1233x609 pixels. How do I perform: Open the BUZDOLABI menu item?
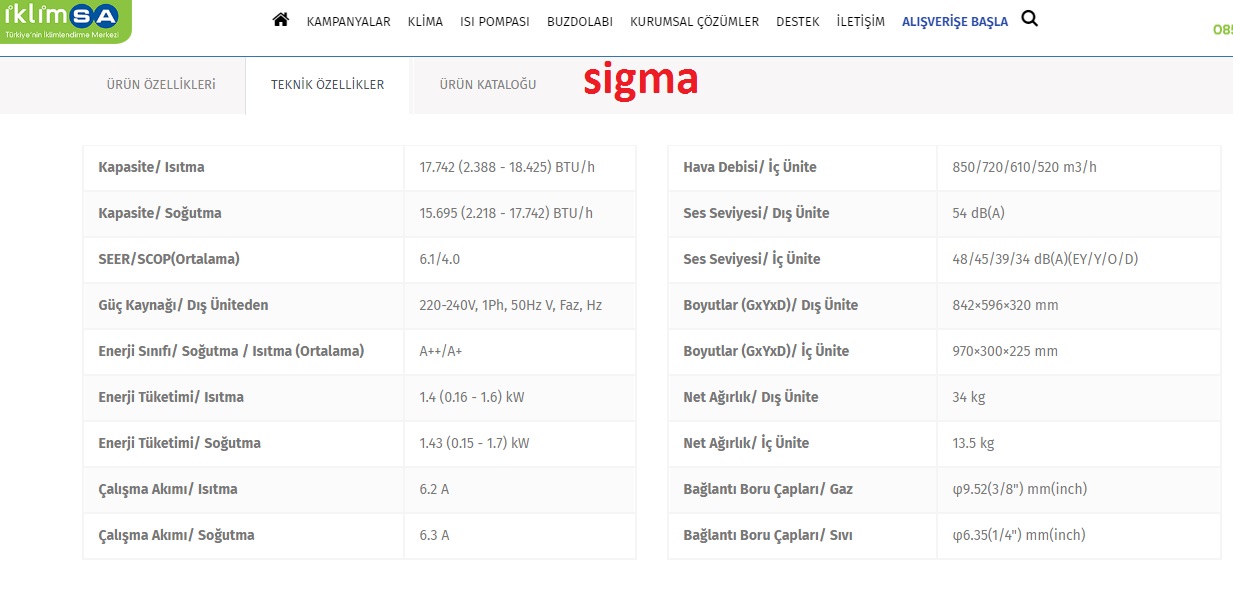coord(579,22)
